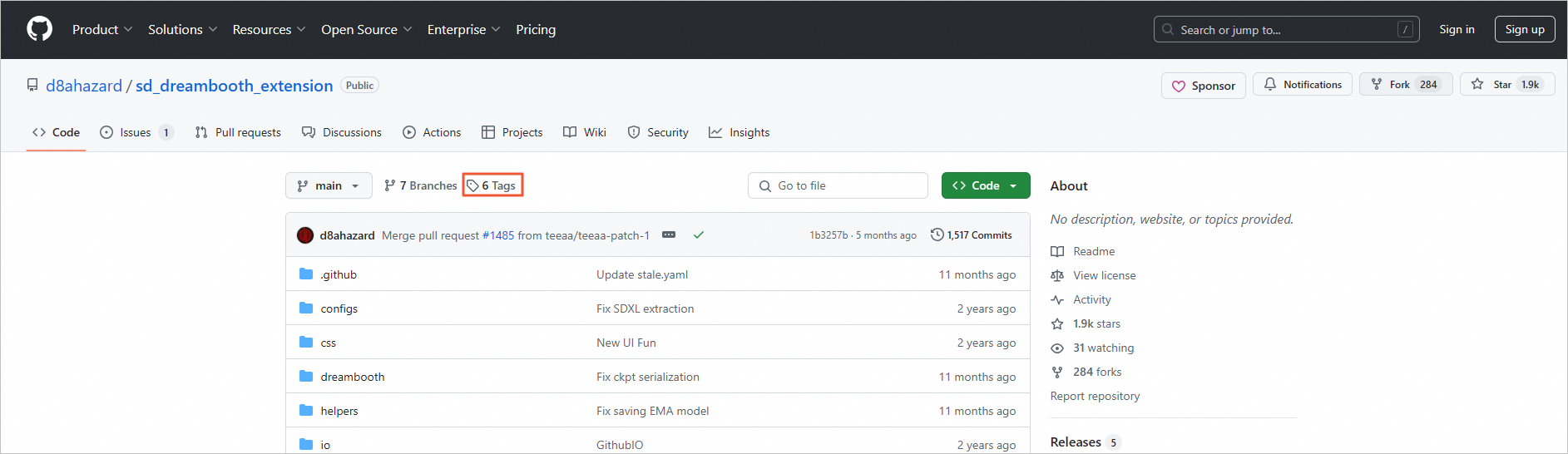Click the Report repository link
1568x454 pixels.
[x=1095, y=396]
